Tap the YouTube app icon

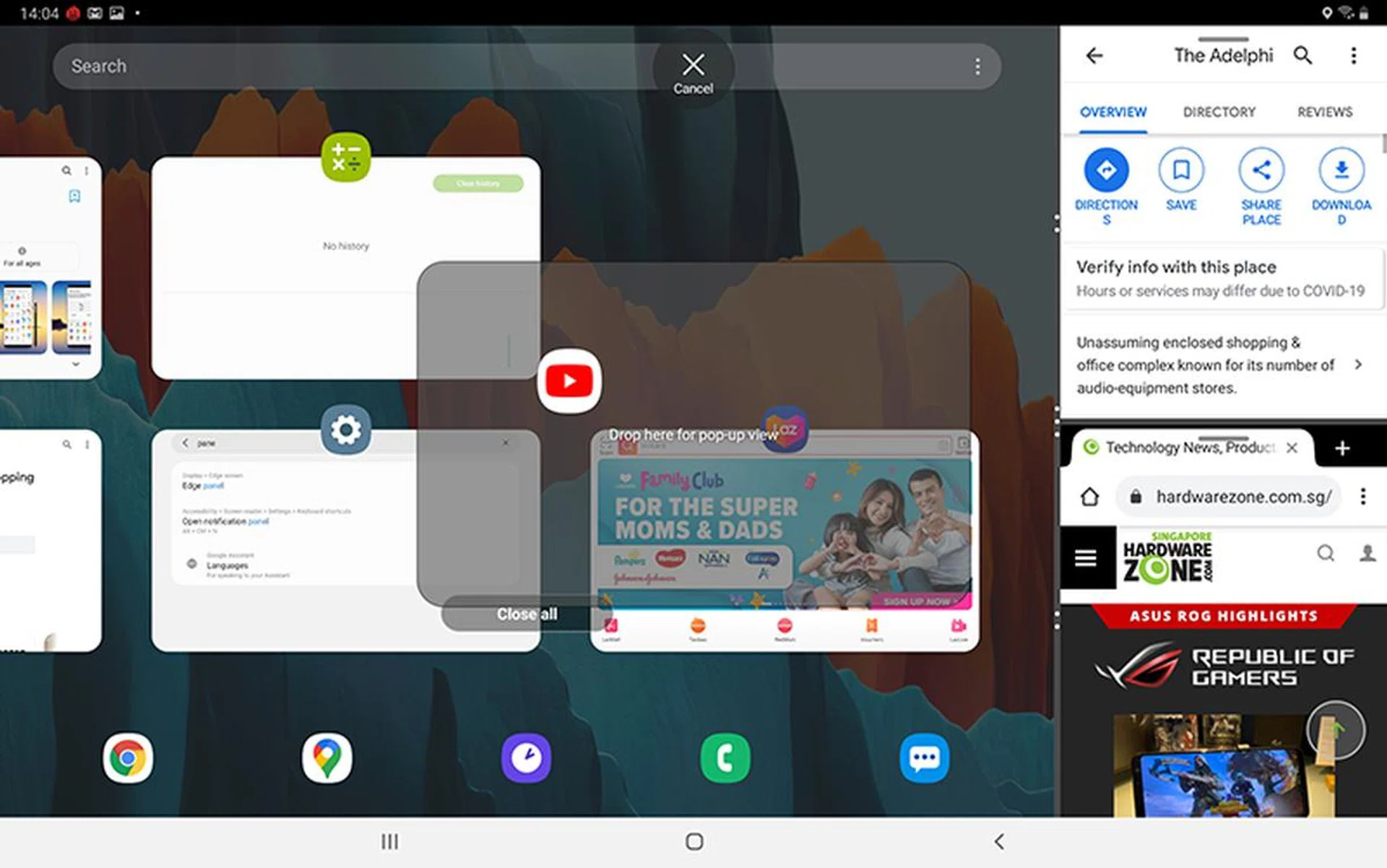click(569, 381)
